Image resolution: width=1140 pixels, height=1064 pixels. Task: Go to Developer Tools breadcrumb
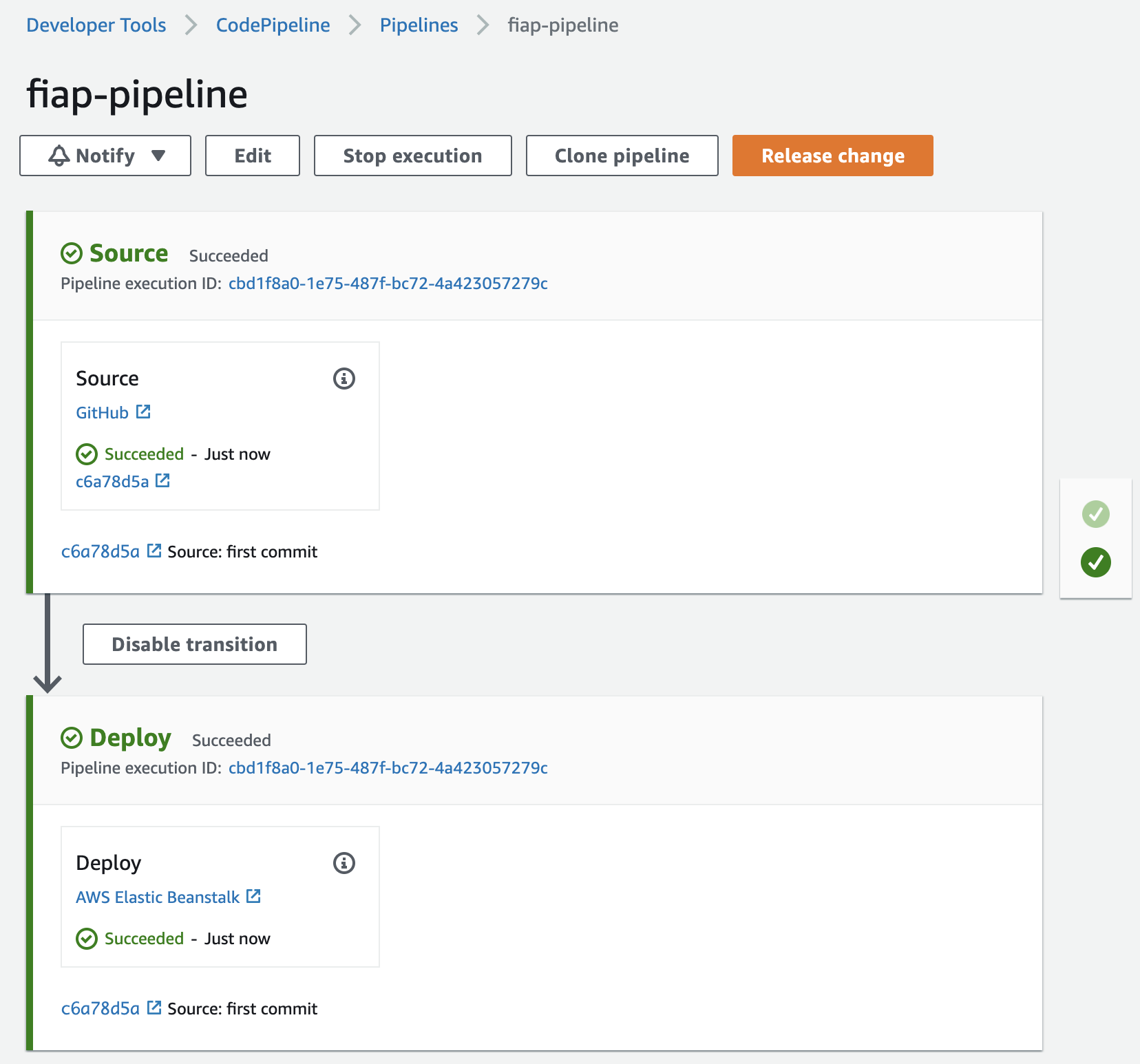tap(96, 25)
